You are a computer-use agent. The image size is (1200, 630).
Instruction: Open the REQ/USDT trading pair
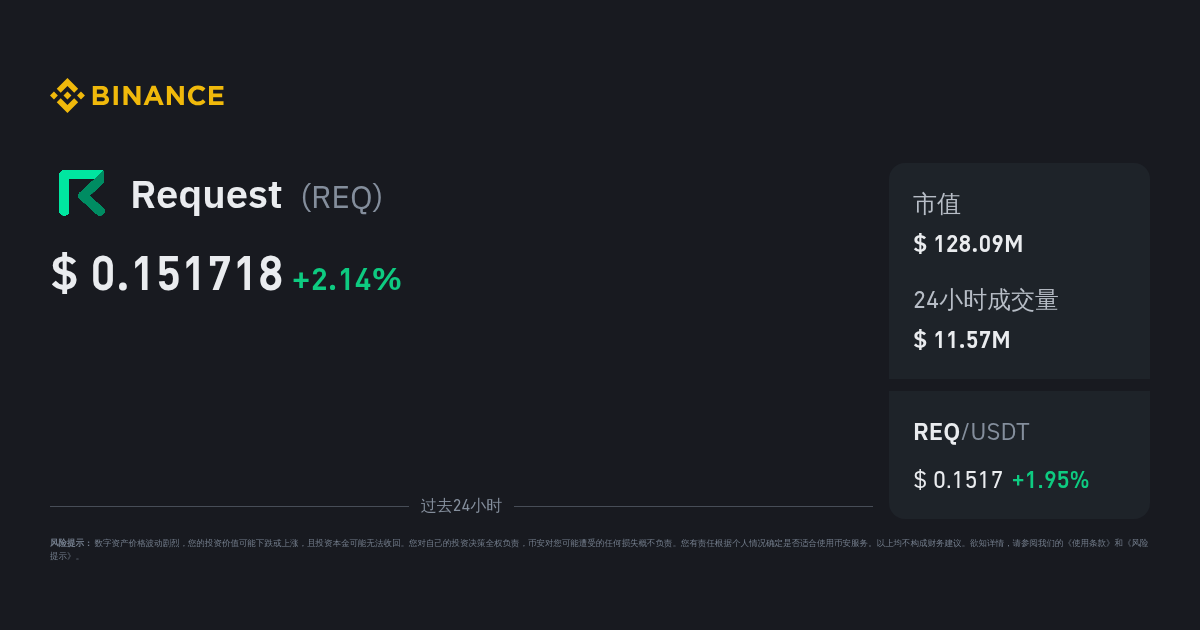(971, 432)
